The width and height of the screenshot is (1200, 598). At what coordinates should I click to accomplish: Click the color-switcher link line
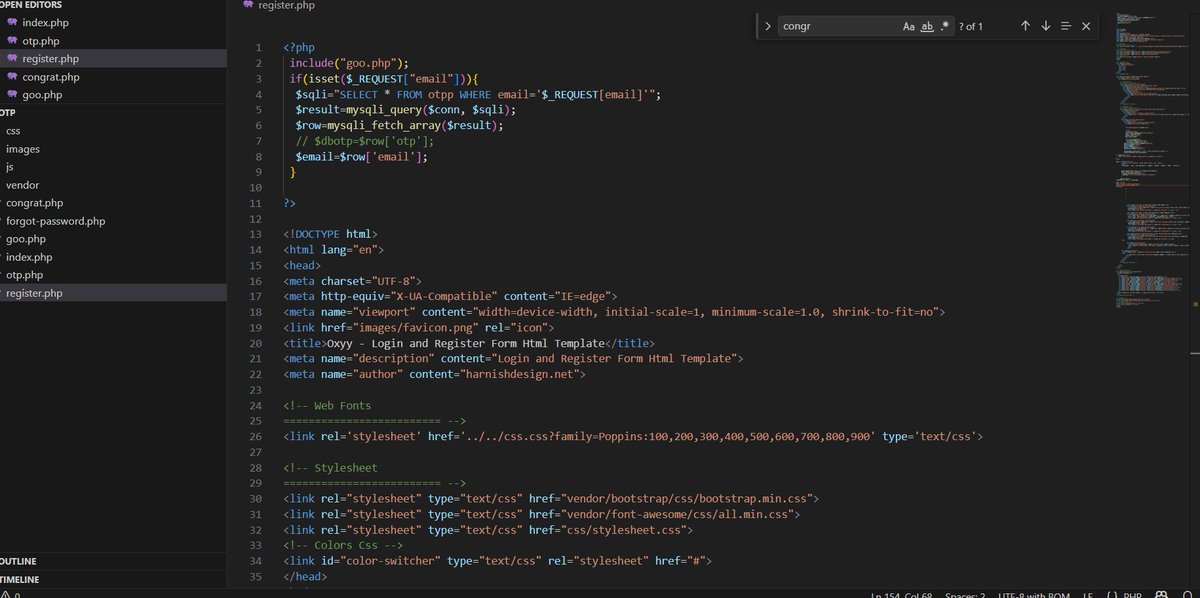pyautogui.click(x=497, y=561)
